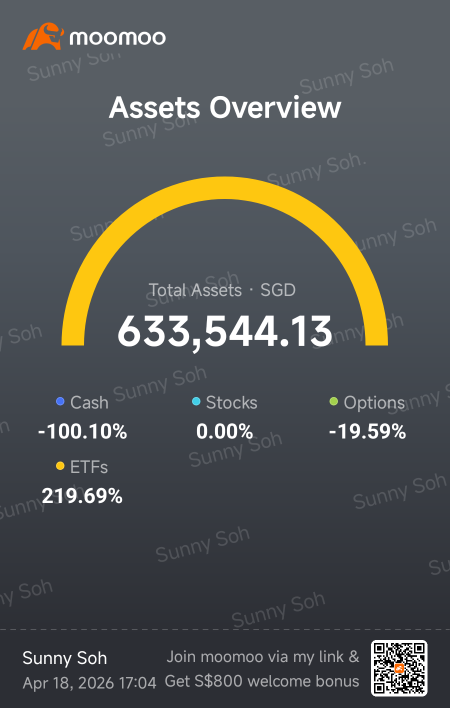Image resolution: width=450 pixels, height=708 pixels.
Task: Click the Get S$800 welcome bonus text
Action: point(262,681)
